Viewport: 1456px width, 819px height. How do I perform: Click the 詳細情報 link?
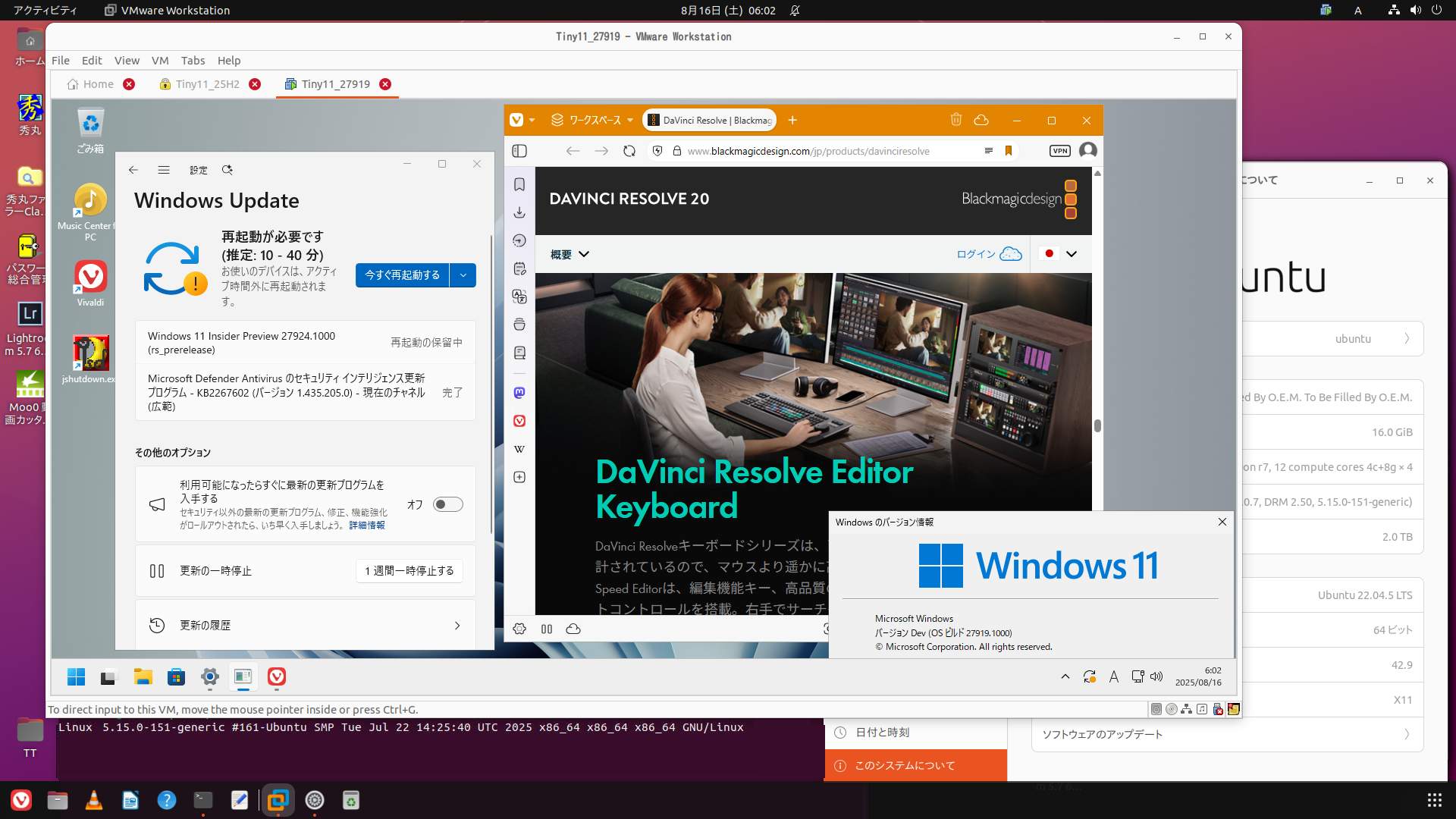367,525
